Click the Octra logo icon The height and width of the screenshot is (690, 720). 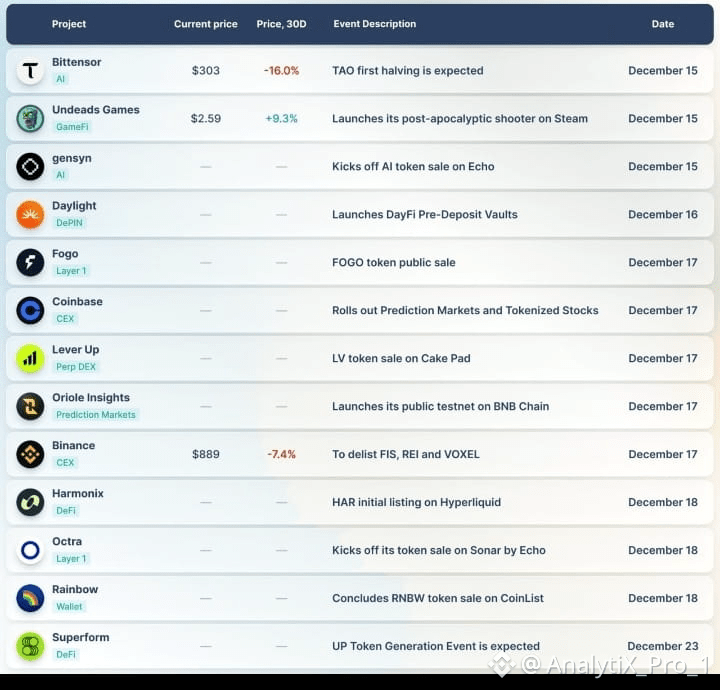[x=30, y=550]
